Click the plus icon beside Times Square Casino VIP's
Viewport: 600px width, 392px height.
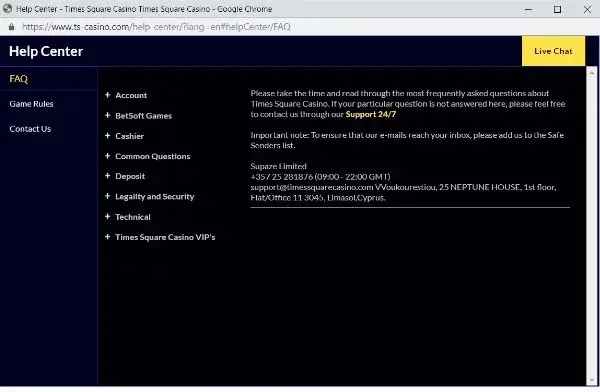point(108,237)
